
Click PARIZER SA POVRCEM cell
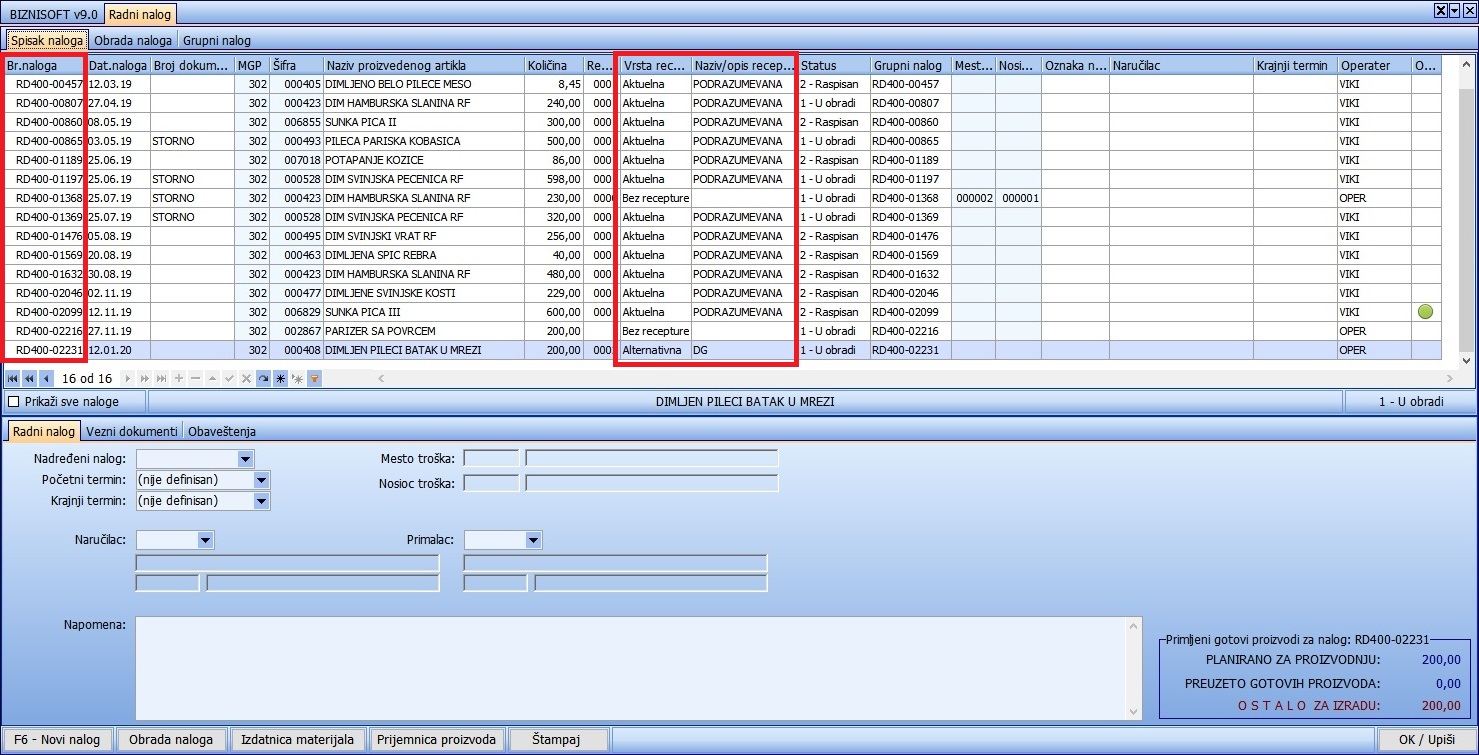(423, 331)
